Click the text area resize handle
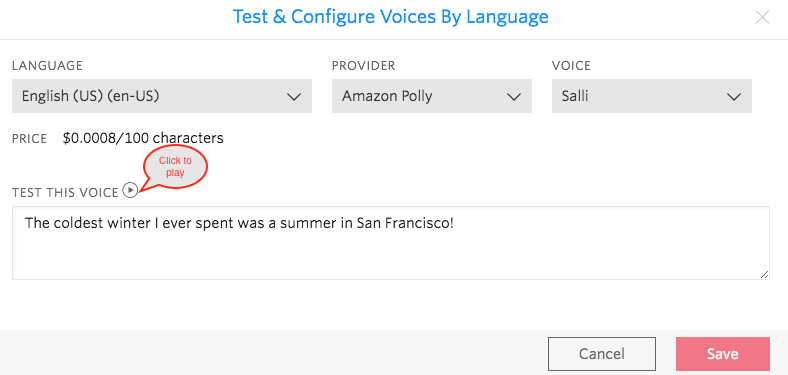The width and height of the screenshot is (788, 375). (x=764, y=274)
